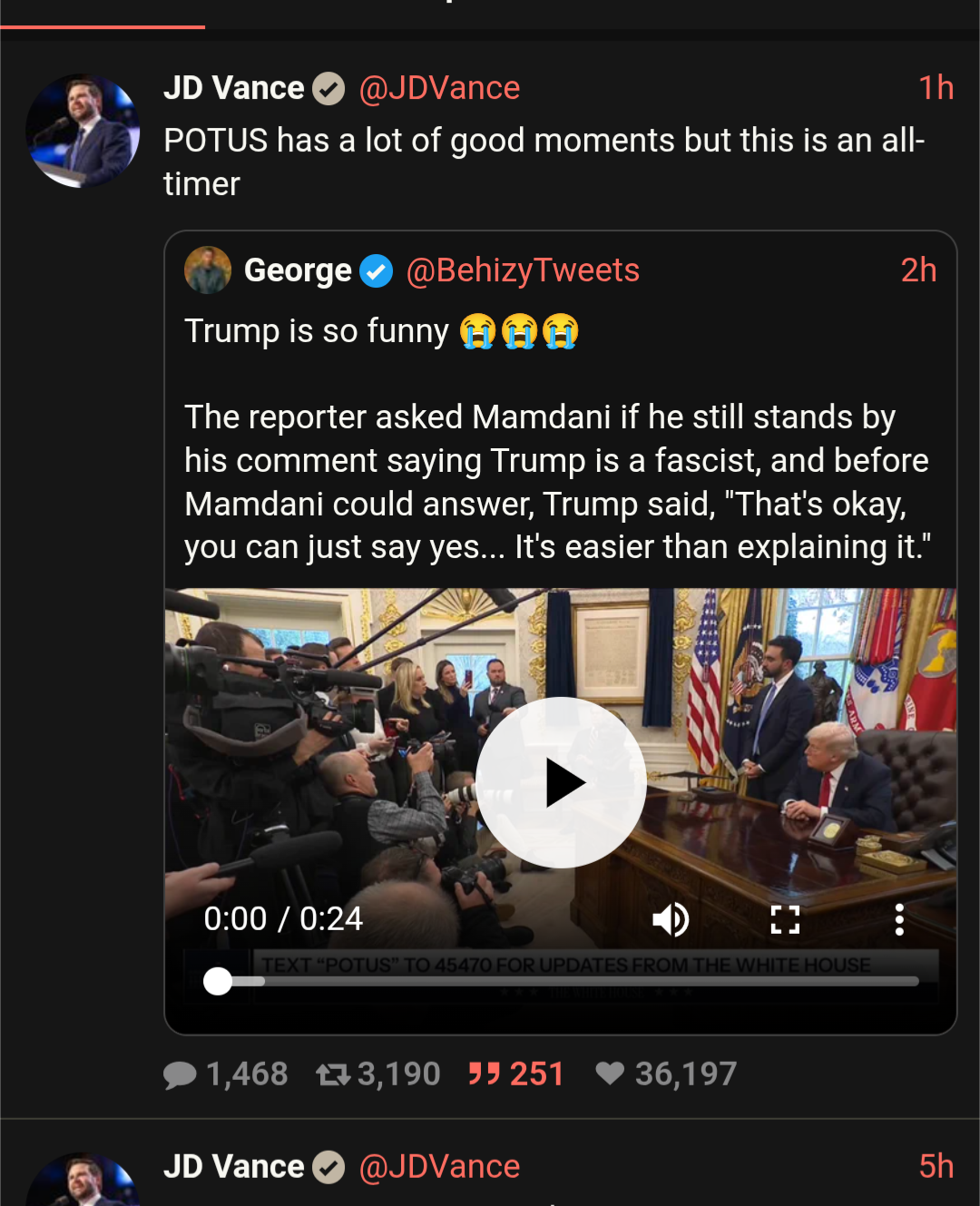The height and width of the screenshot is (1206, 980).
Task: Open the 1h timestamp of the post
Action: (936, 88)
